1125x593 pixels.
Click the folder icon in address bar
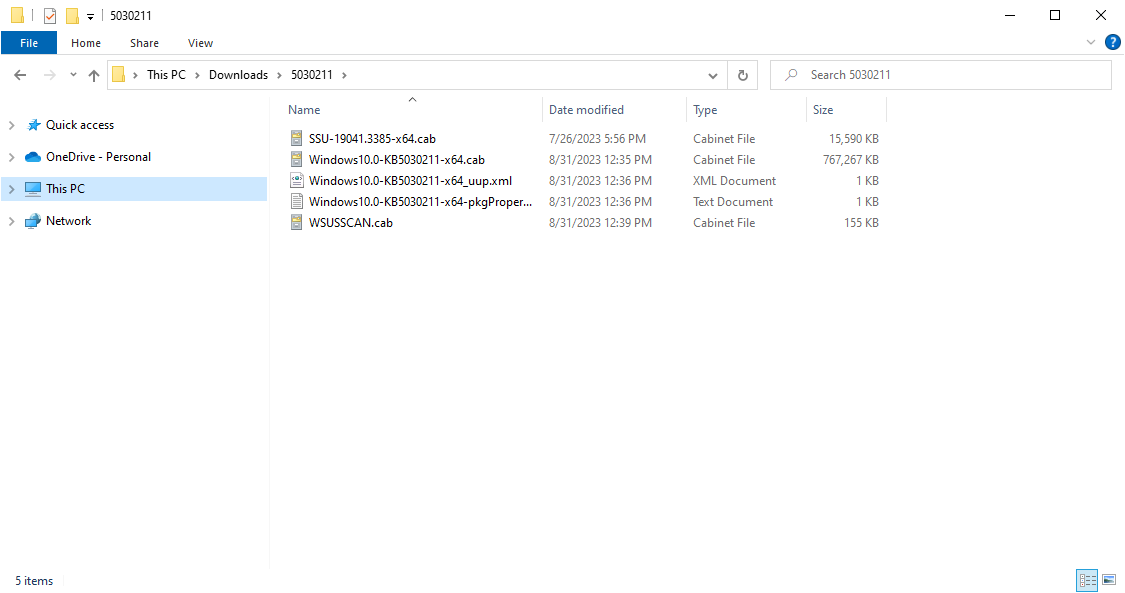click(119, 75)
